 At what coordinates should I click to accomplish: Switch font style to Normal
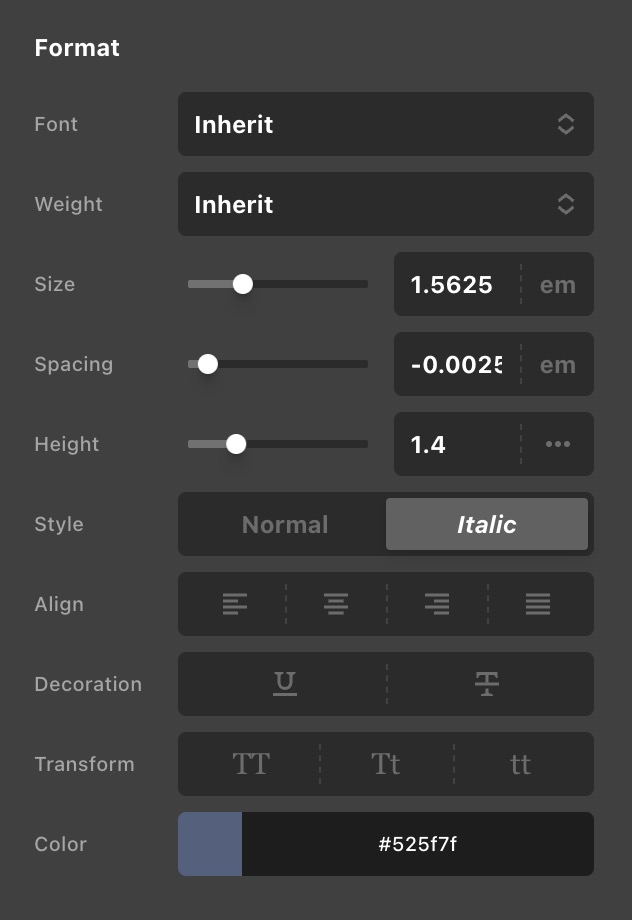pyautogui.click(x=284, y=524)
